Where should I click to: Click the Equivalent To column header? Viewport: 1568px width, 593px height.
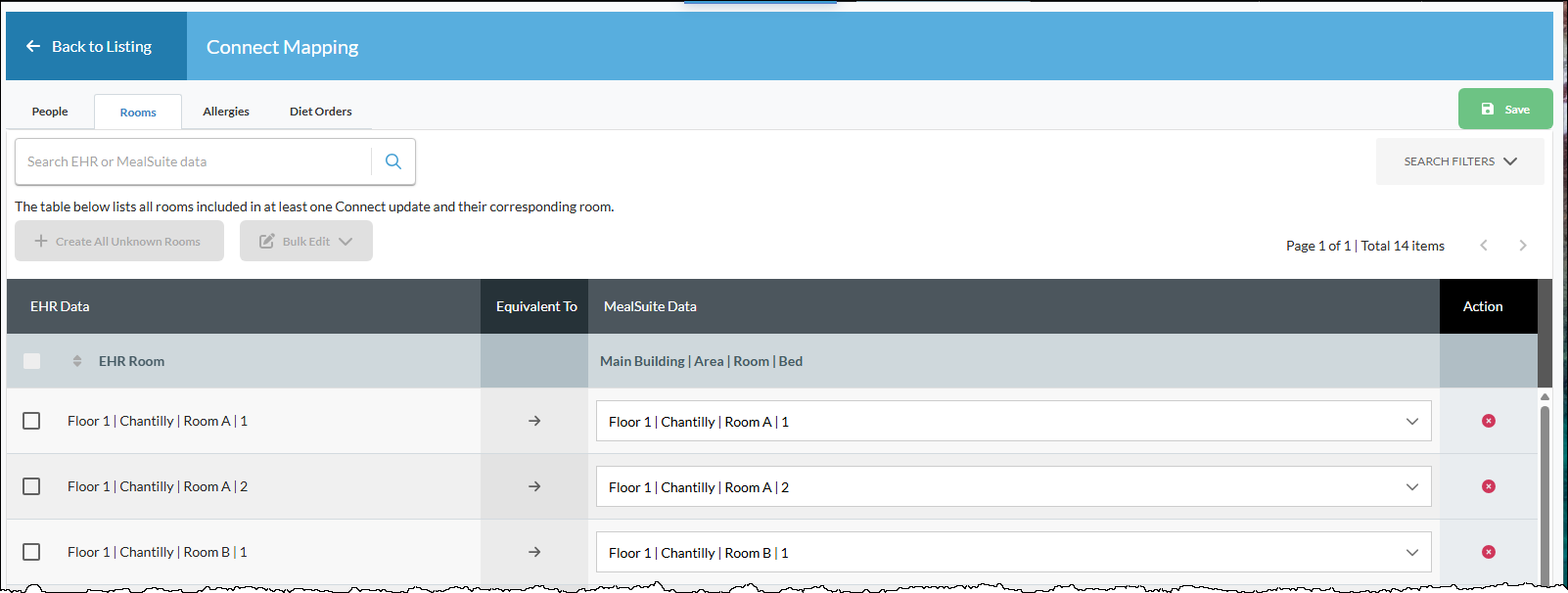click(536, 306)
